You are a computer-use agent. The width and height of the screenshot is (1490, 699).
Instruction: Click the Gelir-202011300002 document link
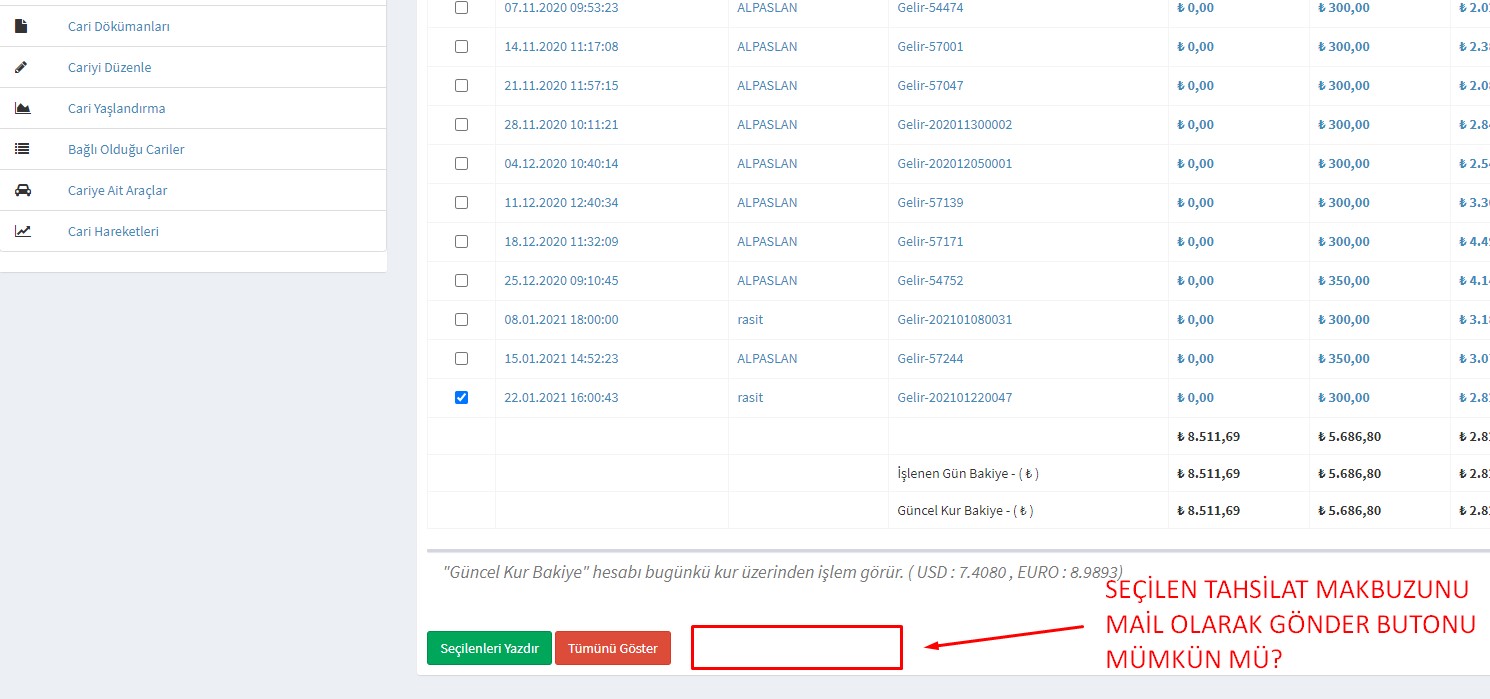tap(954, 124)
